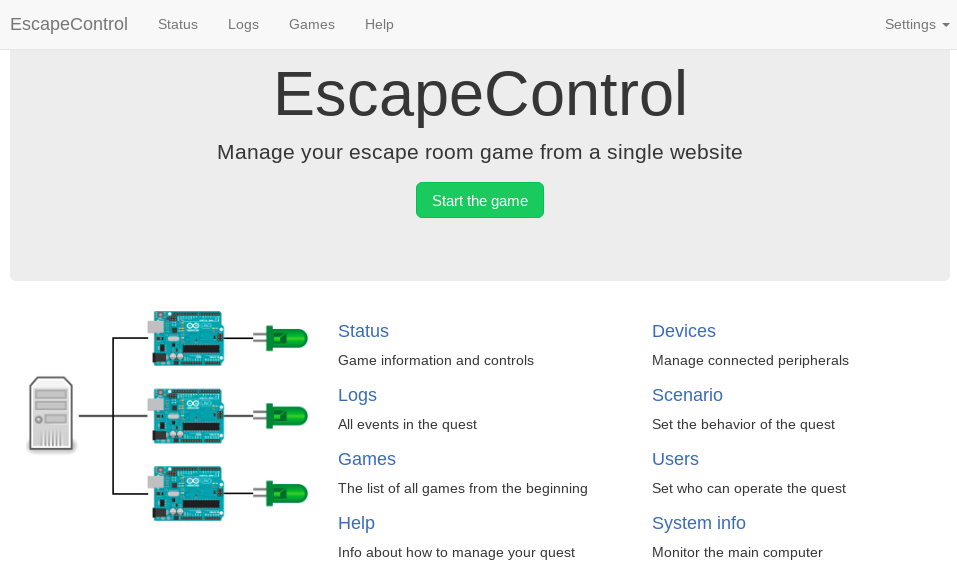Click 'Set the behavior of the quest' text
The width and height of the screenshot is (957, 572).
click(743, 424)
